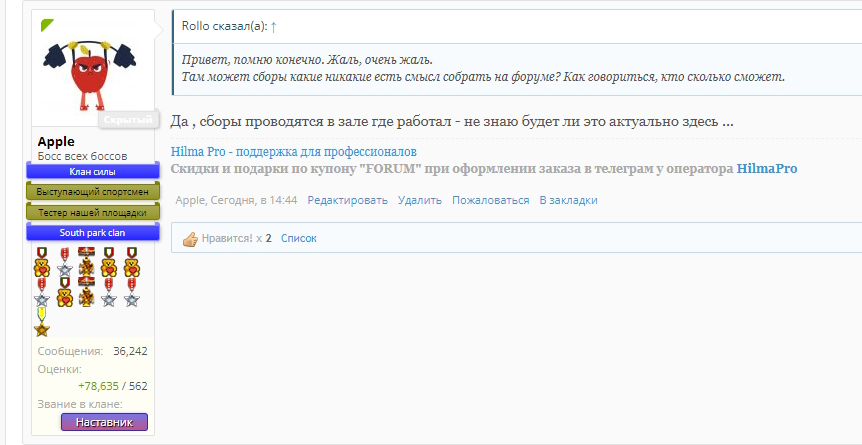Click the Оценки: label

click(59, 369)
